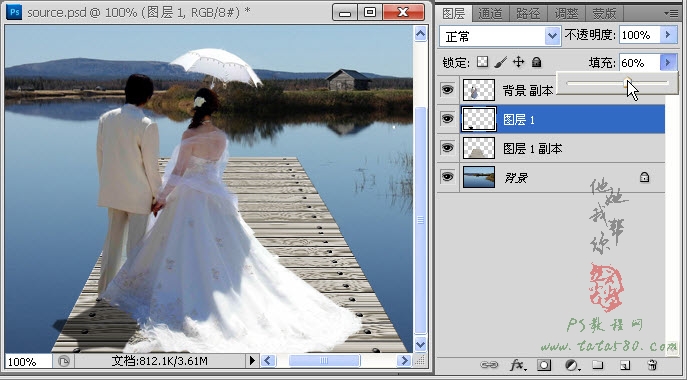The image size is (687, 380).
Task: Switch to the 通道 tab
Action: [x=490, y=14]
